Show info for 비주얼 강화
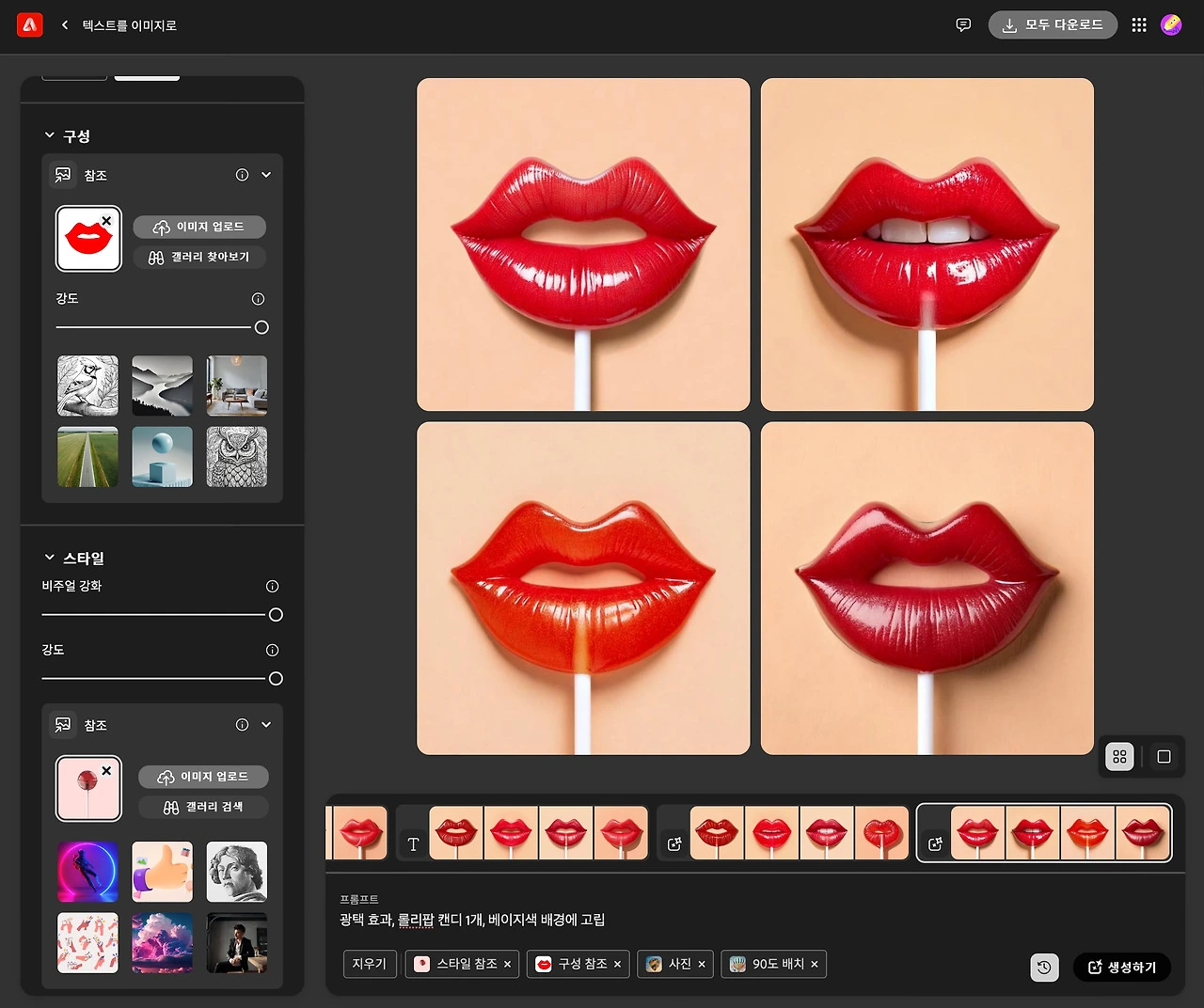The height and width of the screenshot is (1008, 1204). [273, 587]
